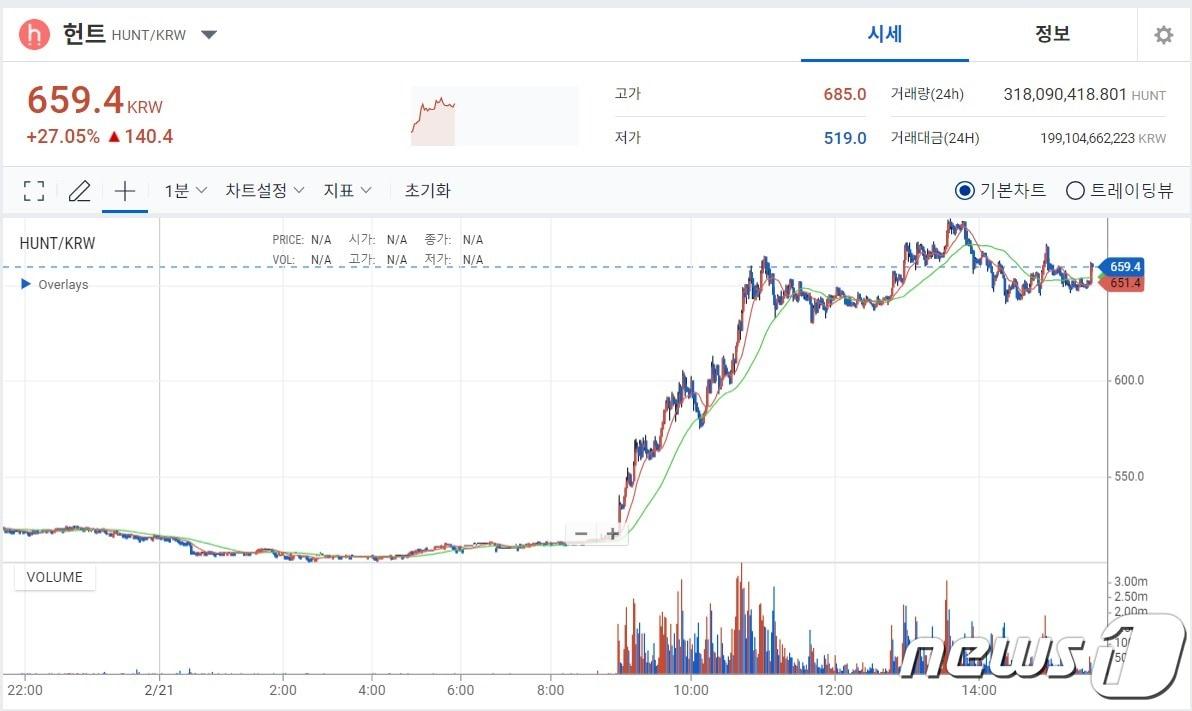1192x711 pixels.
Task: Select the 트레이딩뷰 radio button
Action: (x=1075, y=190)
